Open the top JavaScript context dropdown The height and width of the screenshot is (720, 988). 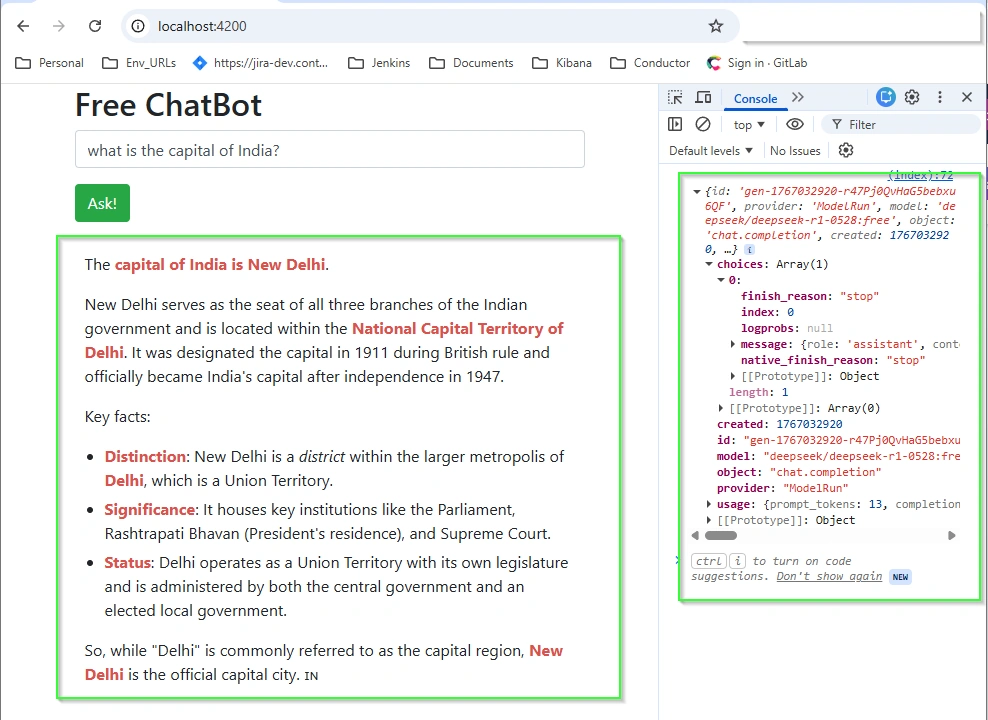749,125
